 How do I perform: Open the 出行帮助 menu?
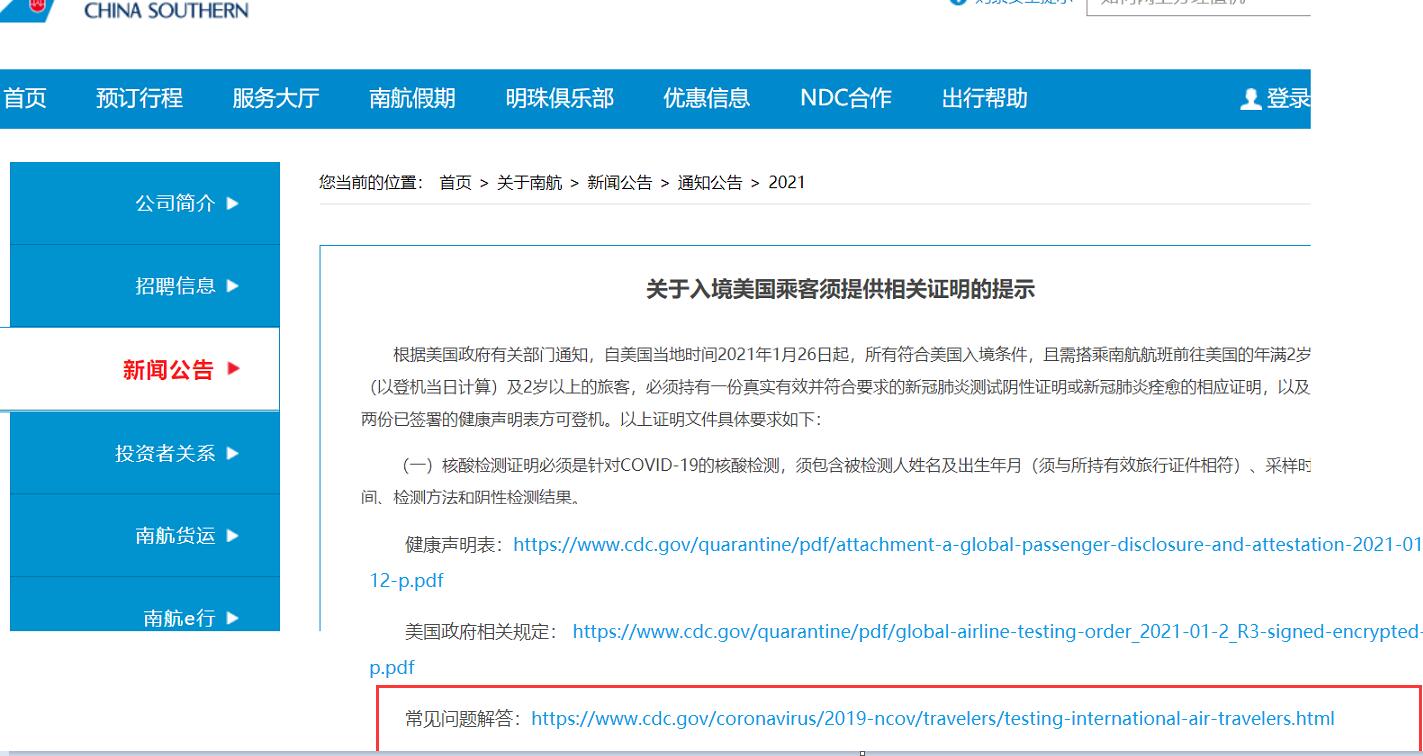(982, 99)
